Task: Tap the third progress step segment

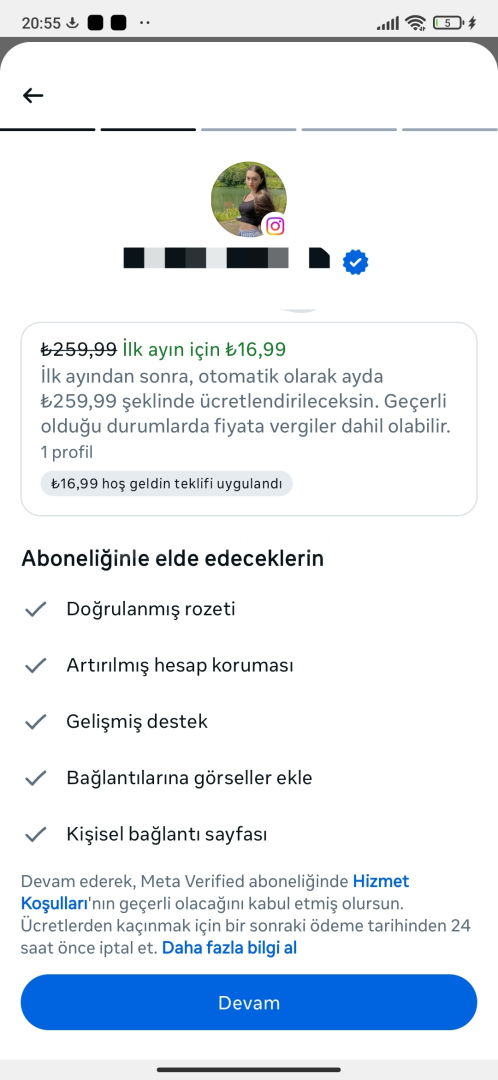Action: pyautogui.click(x=249, y=129)
